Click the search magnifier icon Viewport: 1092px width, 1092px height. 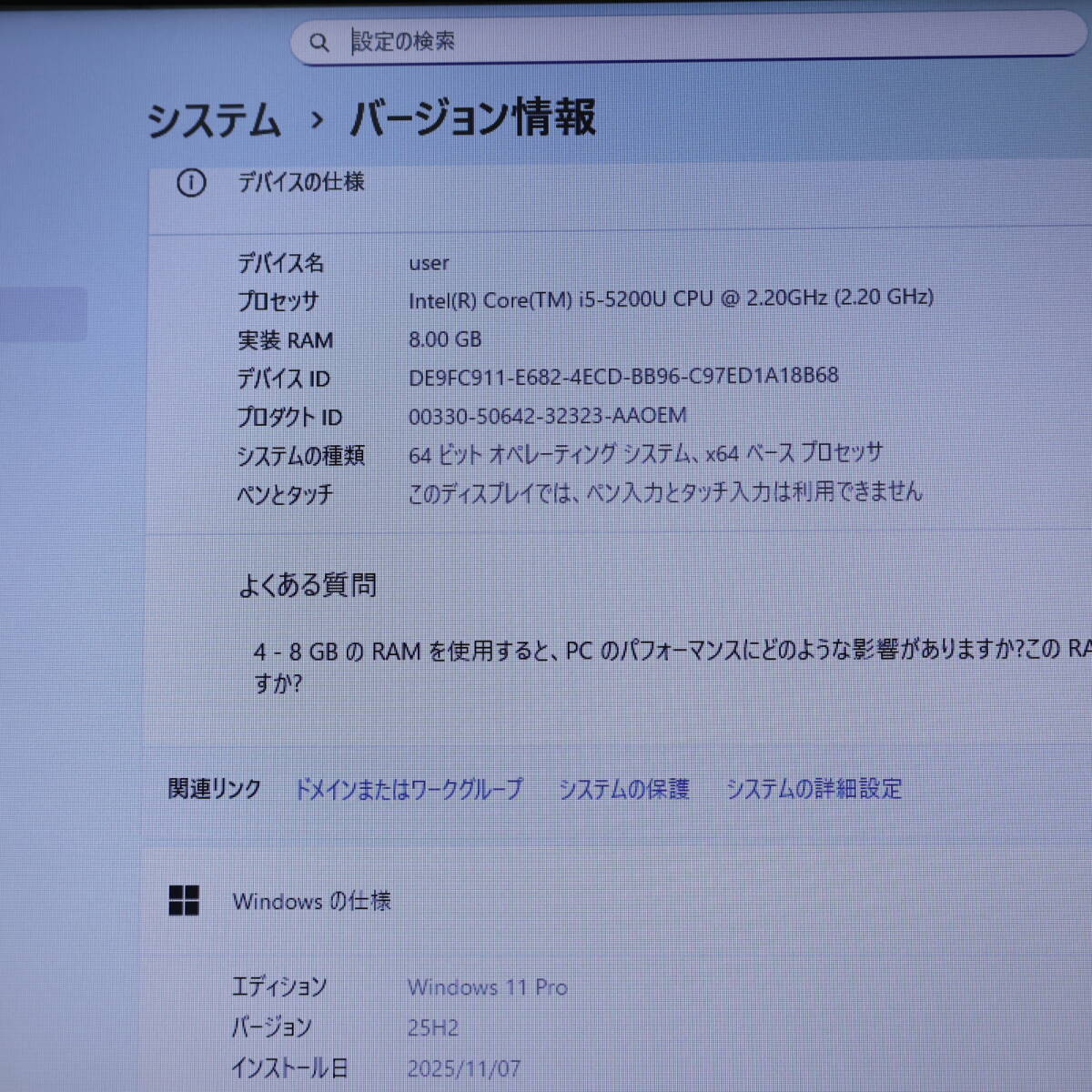318,43
